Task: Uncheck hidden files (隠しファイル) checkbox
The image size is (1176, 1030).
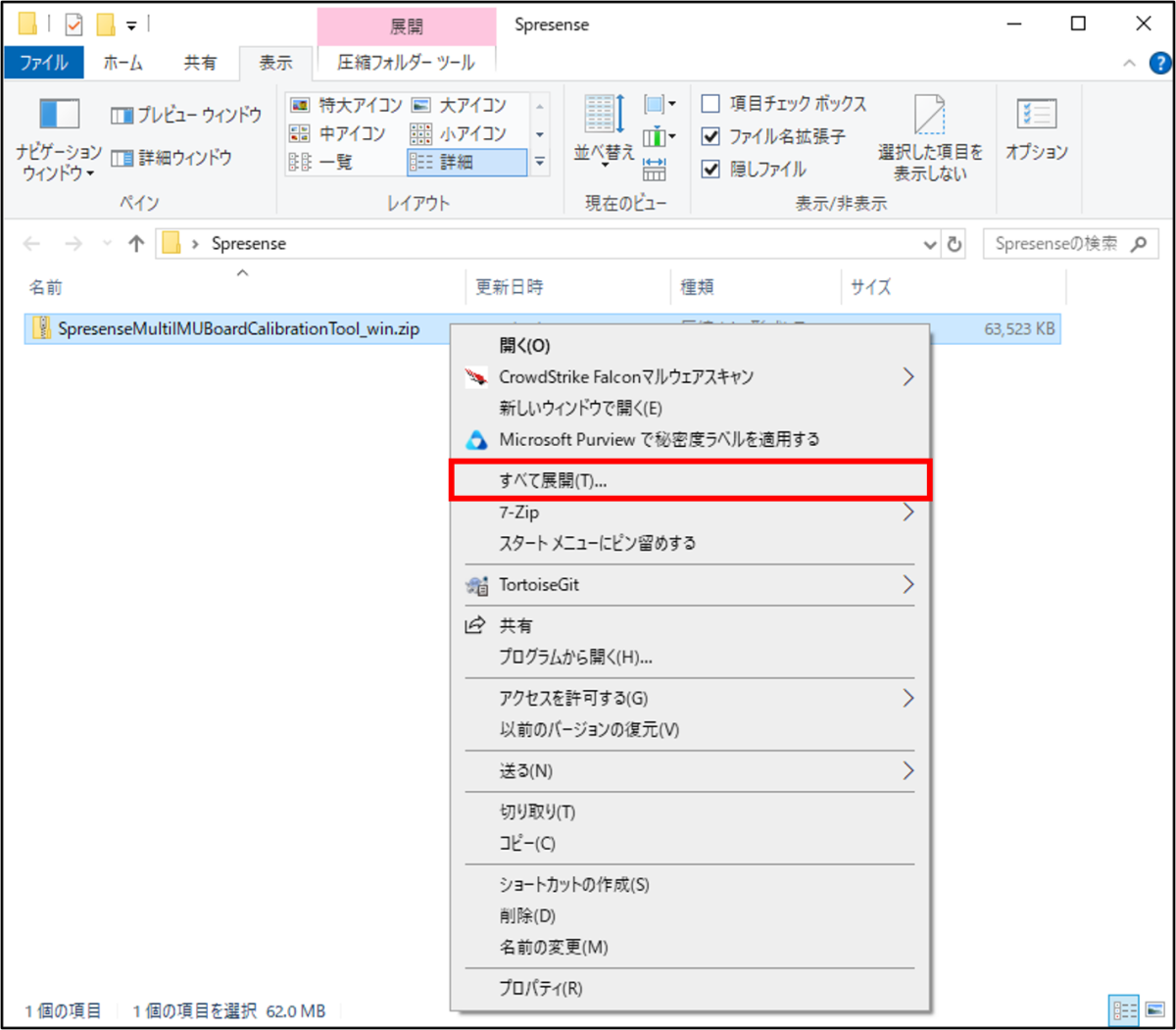Action: (x=711, y=169)
